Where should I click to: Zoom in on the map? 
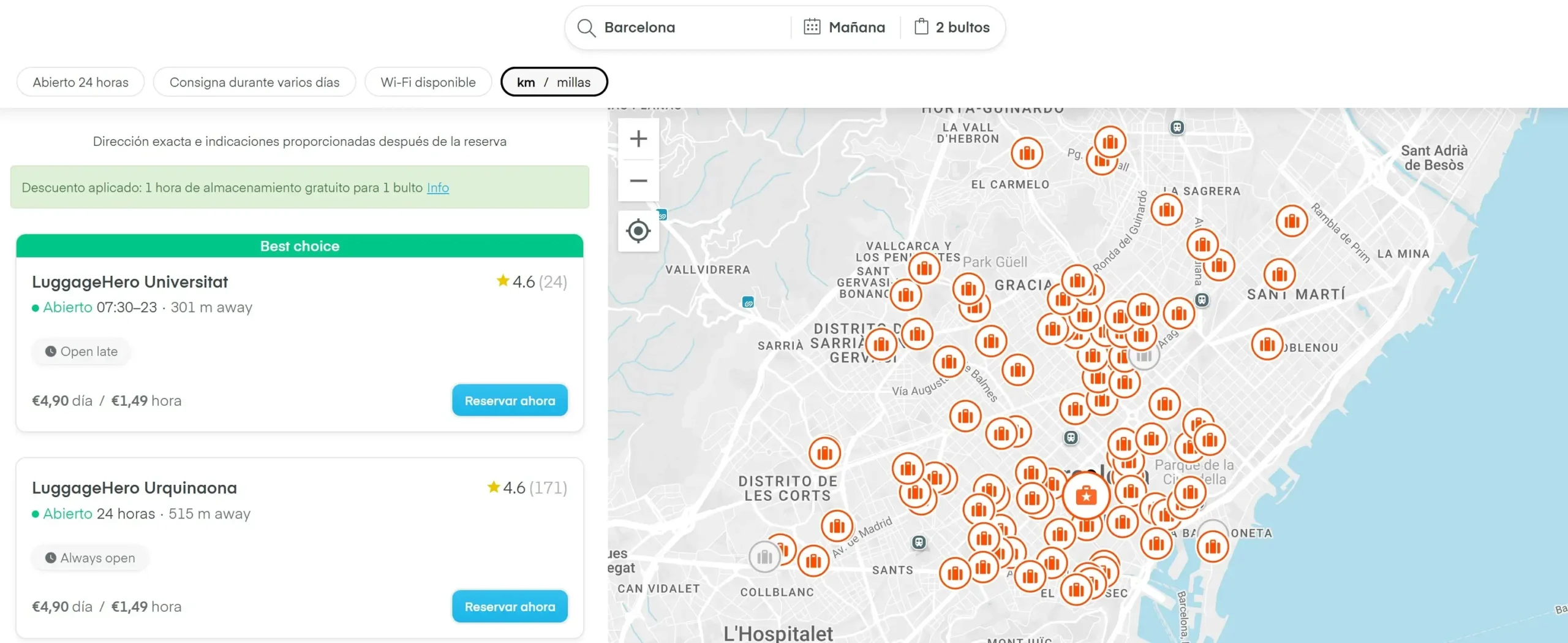click(x=638, y=139)
